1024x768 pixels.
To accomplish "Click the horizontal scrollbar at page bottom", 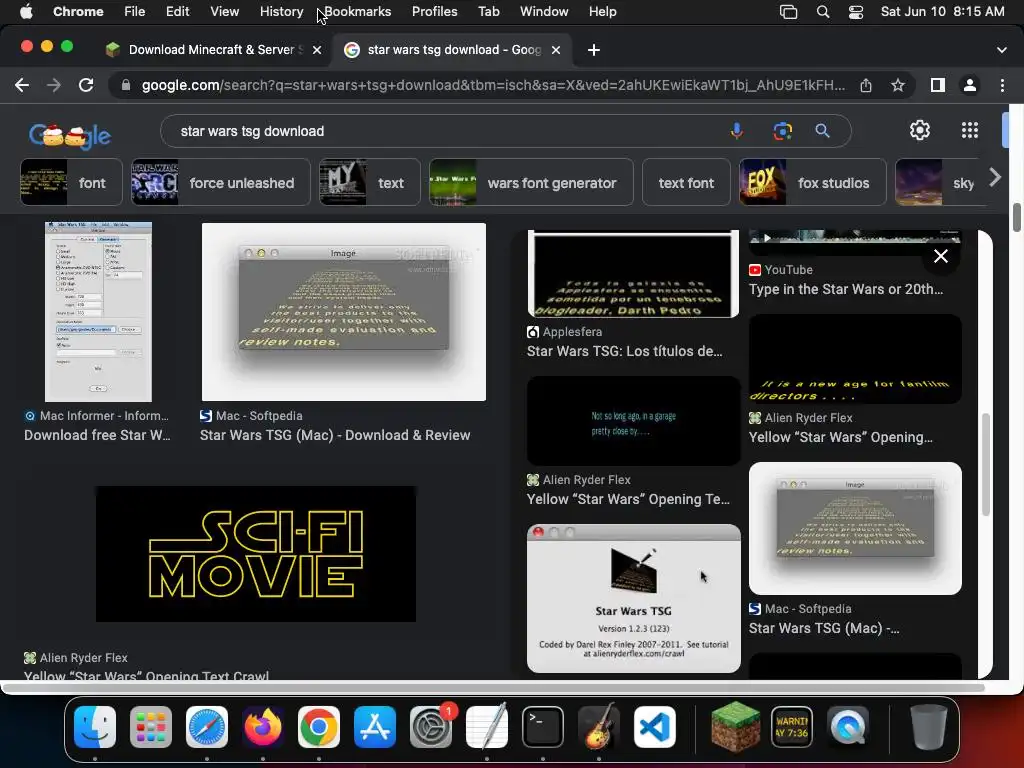I will point(493,687).
